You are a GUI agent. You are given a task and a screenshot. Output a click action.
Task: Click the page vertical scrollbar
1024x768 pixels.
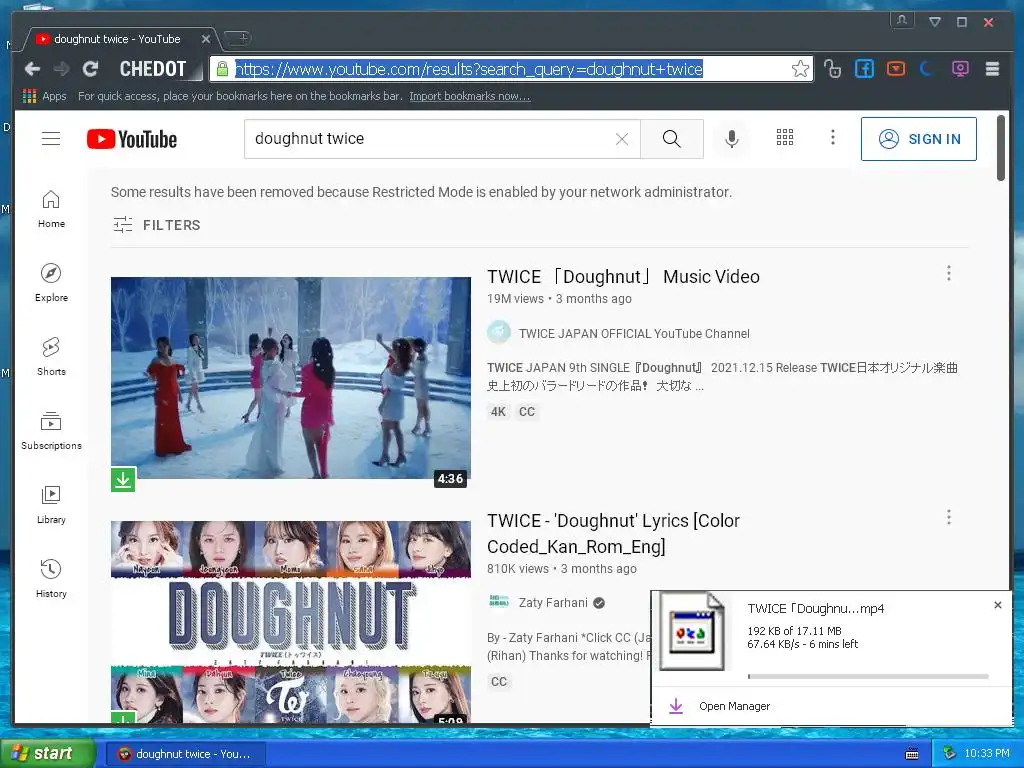click(x=1001, y=148)
